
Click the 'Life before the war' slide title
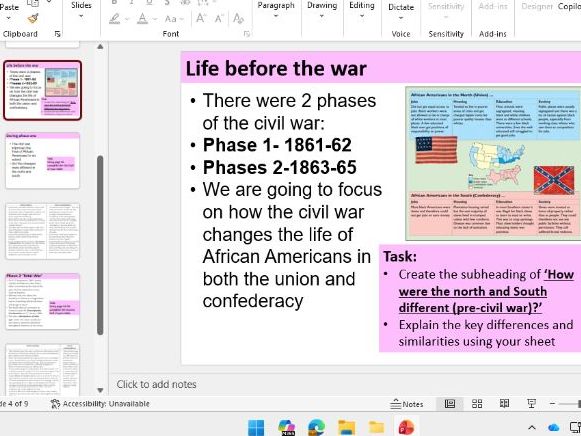coord(276,69)
